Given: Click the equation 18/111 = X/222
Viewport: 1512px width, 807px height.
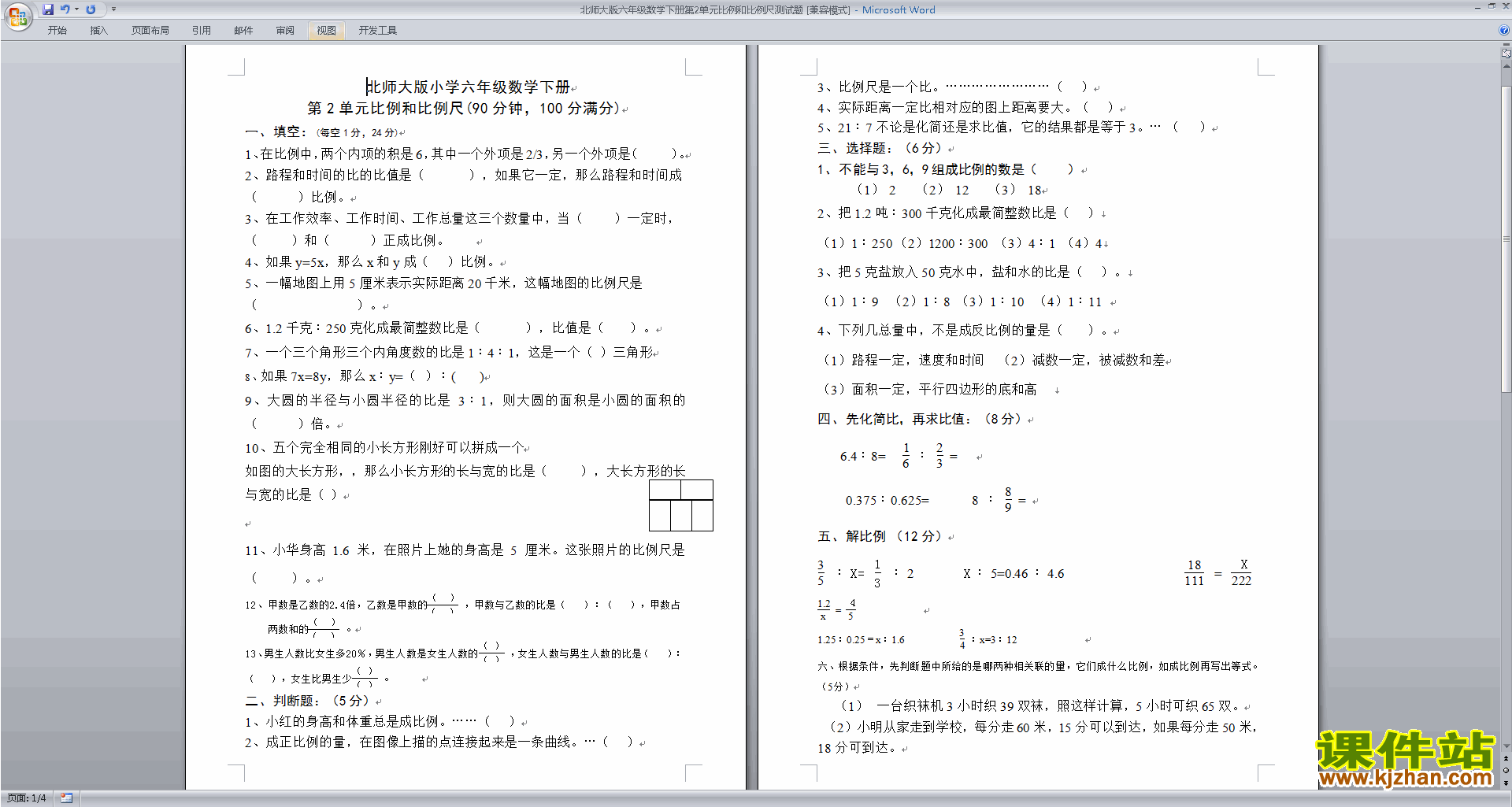Looking at the screenshot, I should coord(1218,573).
